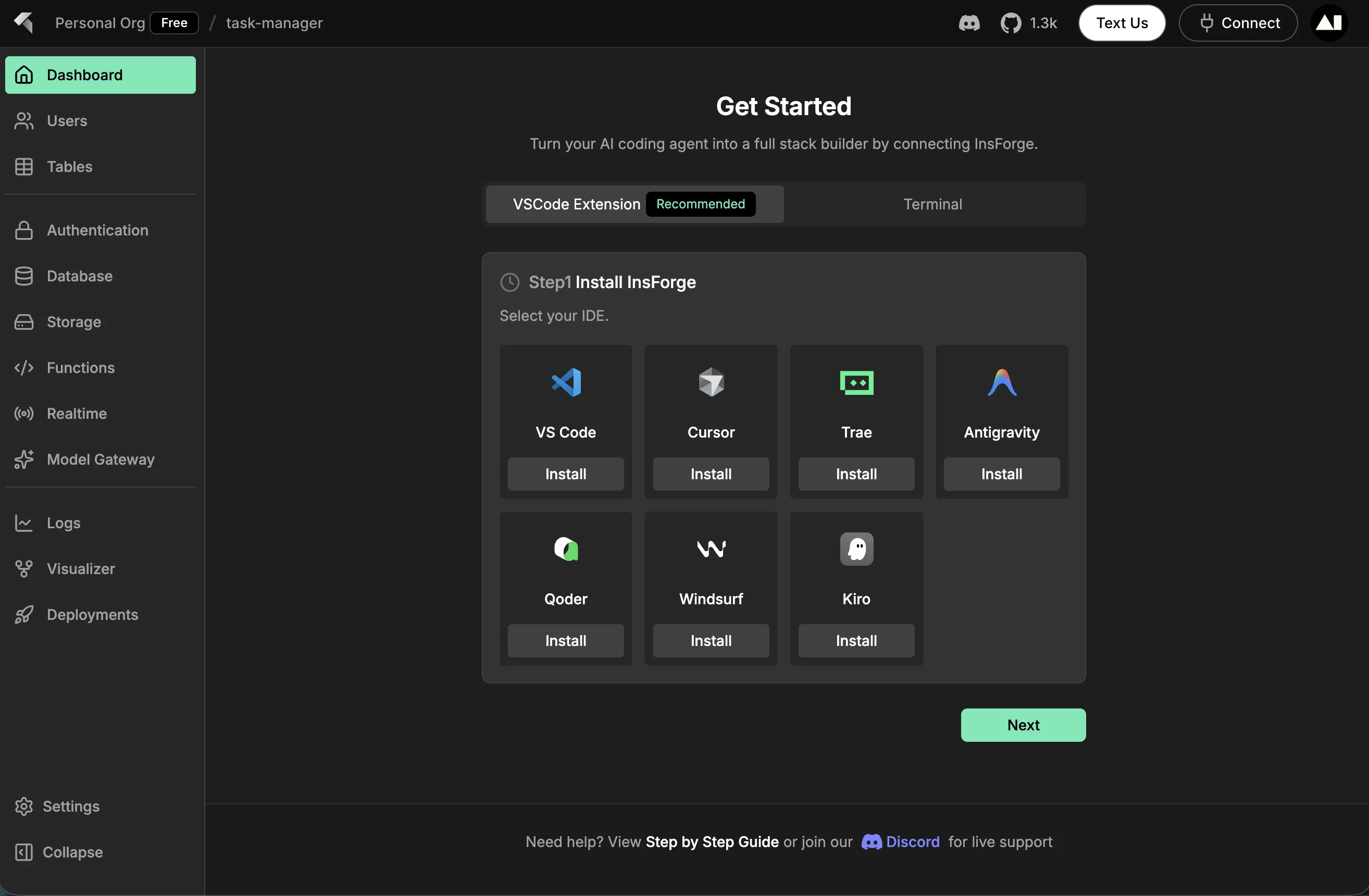This screenshot has height=896, width=1369.
Task: Click the Logs chart icon
Action: tap(23, 523)
